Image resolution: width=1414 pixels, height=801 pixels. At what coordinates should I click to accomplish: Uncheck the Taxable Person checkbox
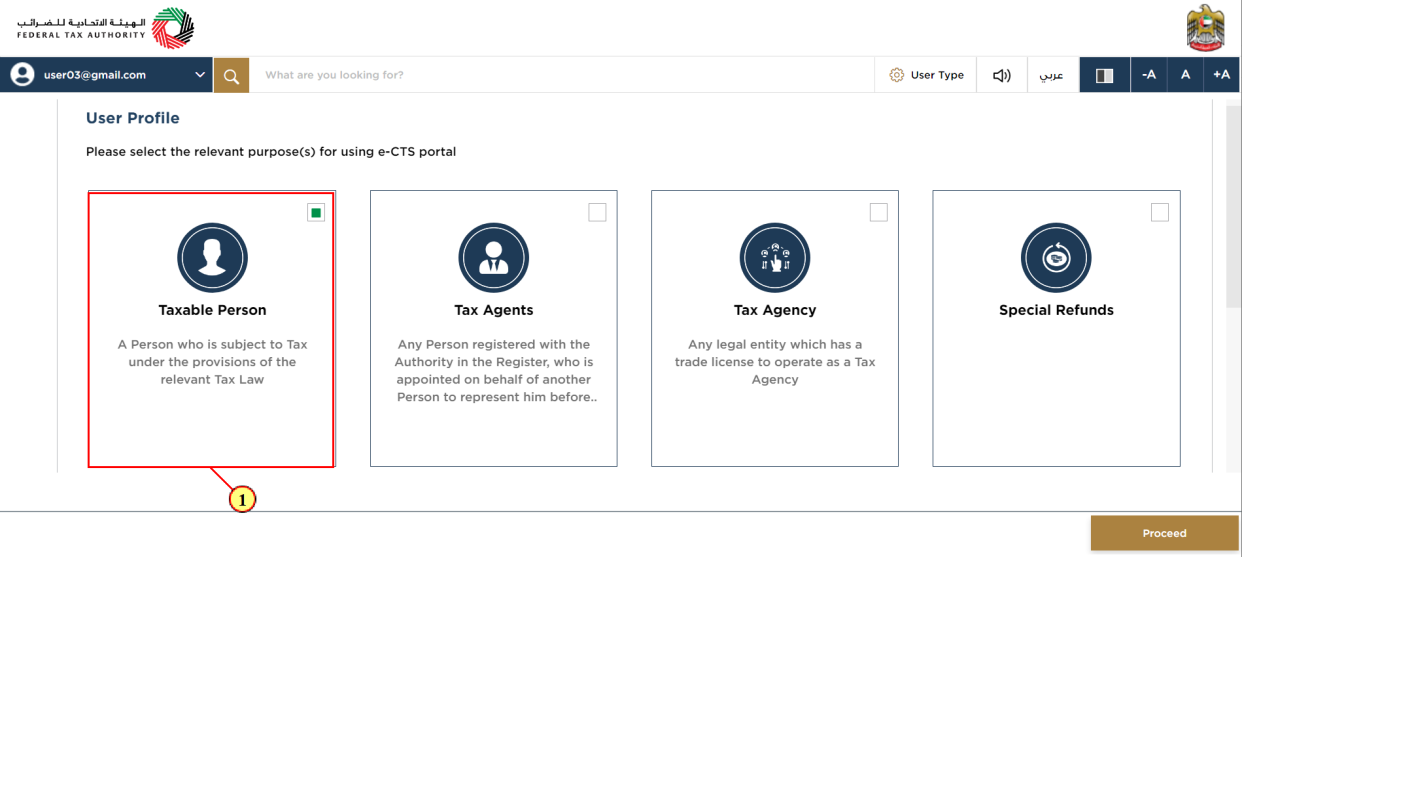click(316, 212)
